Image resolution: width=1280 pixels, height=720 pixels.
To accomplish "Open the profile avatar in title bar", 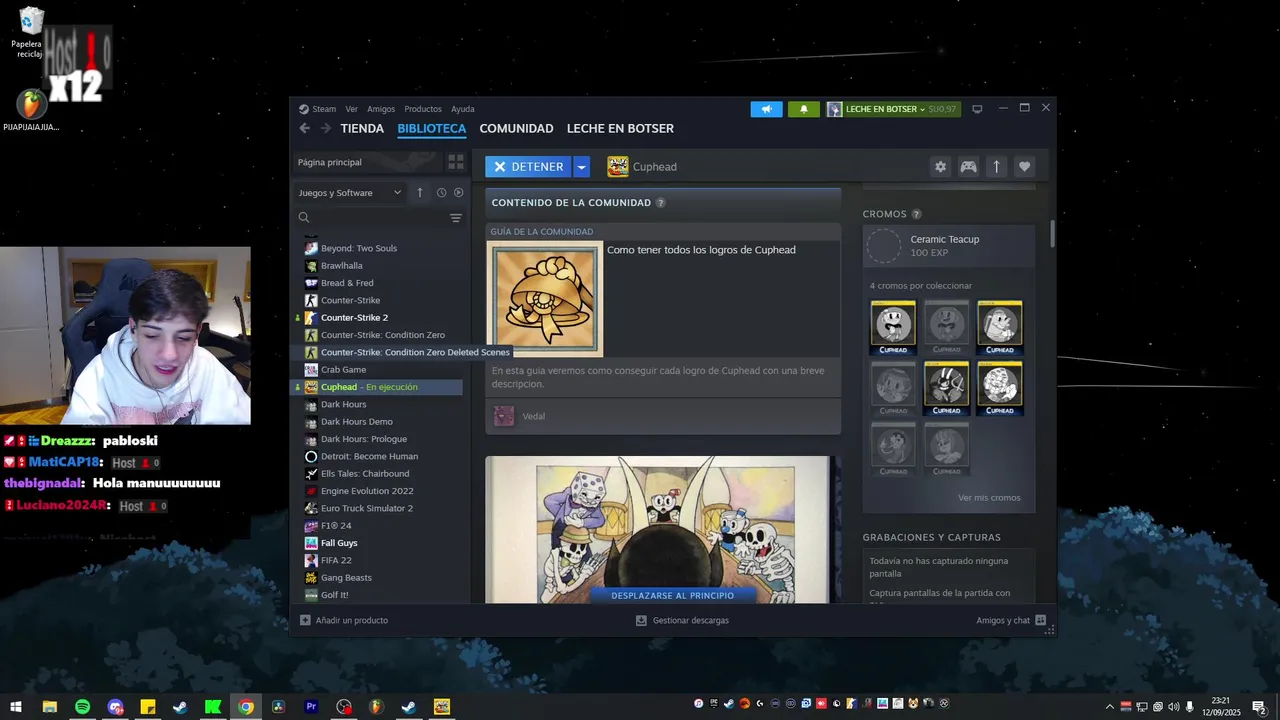I will pyautogui.click(x=834, y=109).
